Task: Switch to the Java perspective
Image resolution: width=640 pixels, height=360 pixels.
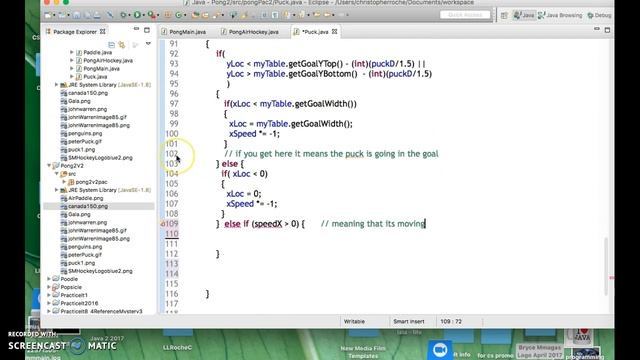Action: click(x=524, y=16)
